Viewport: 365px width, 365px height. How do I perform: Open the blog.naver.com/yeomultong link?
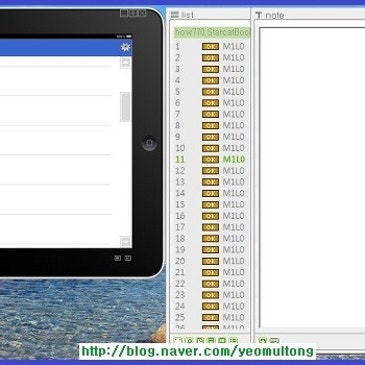tap(197, 351)
